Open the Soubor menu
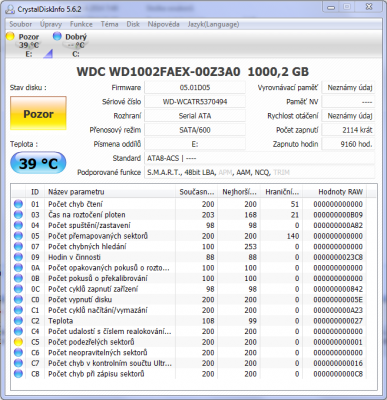 pyautogui.click(x=21, y=24)
